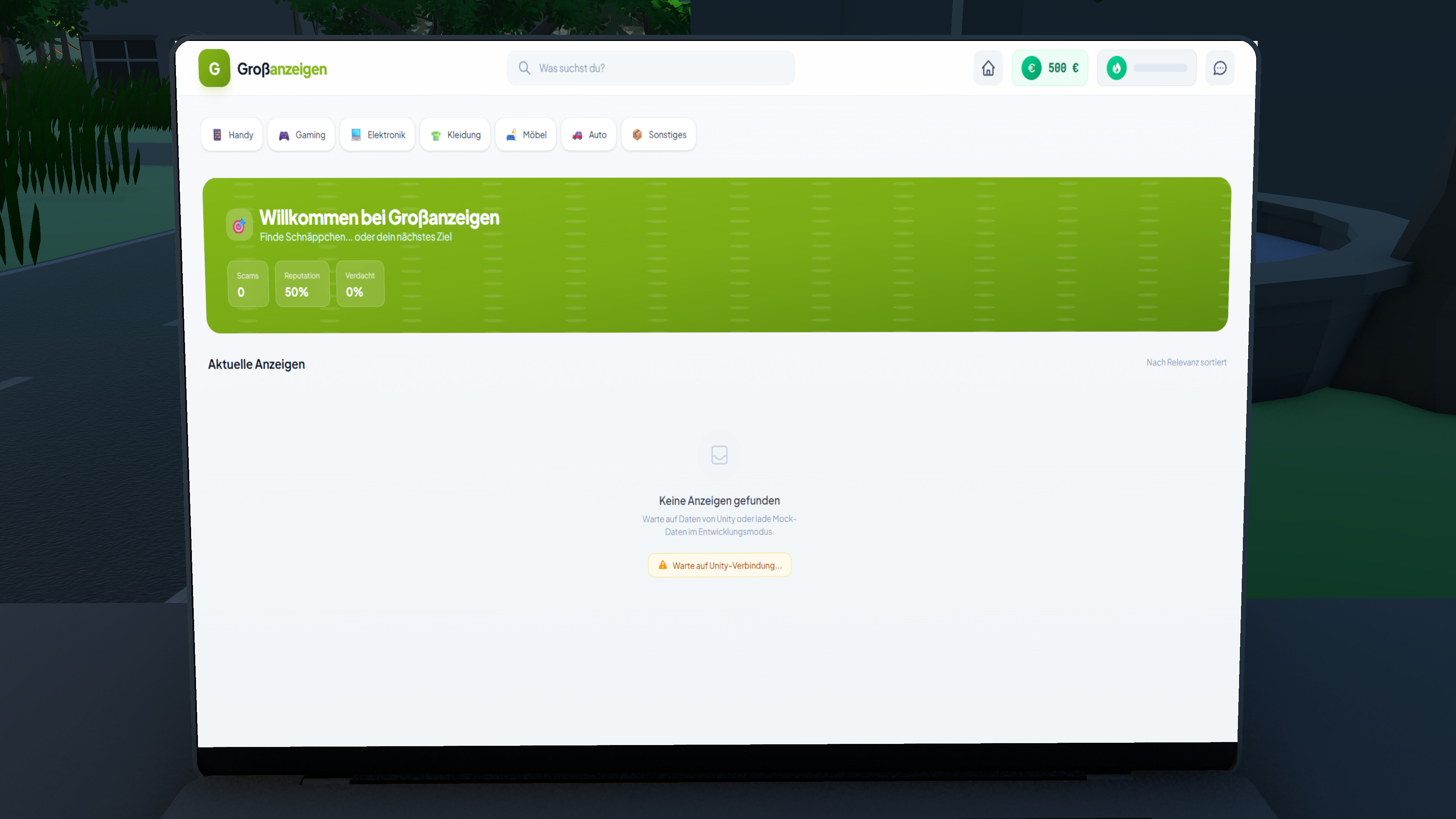Screen dimensions: 1456x819
Task: Select the Handy category filter
Action: click(232, 135)
